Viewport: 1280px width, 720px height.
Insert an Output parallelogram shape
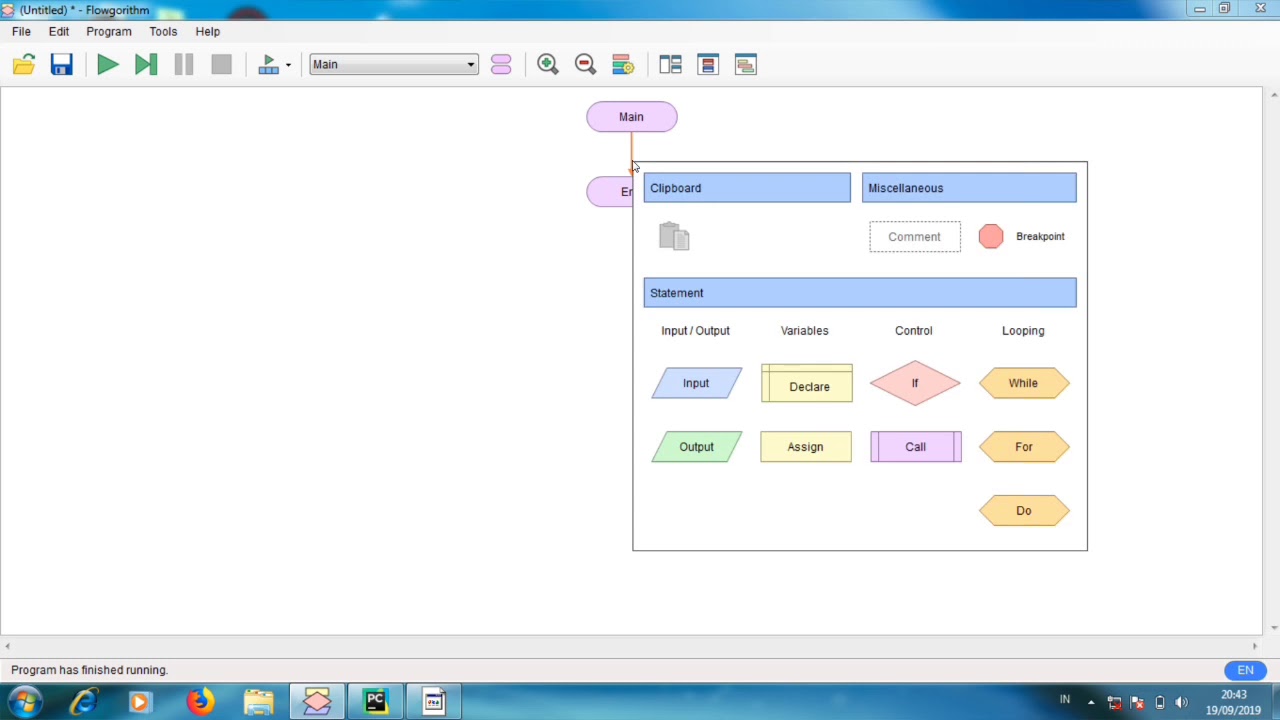696,447
